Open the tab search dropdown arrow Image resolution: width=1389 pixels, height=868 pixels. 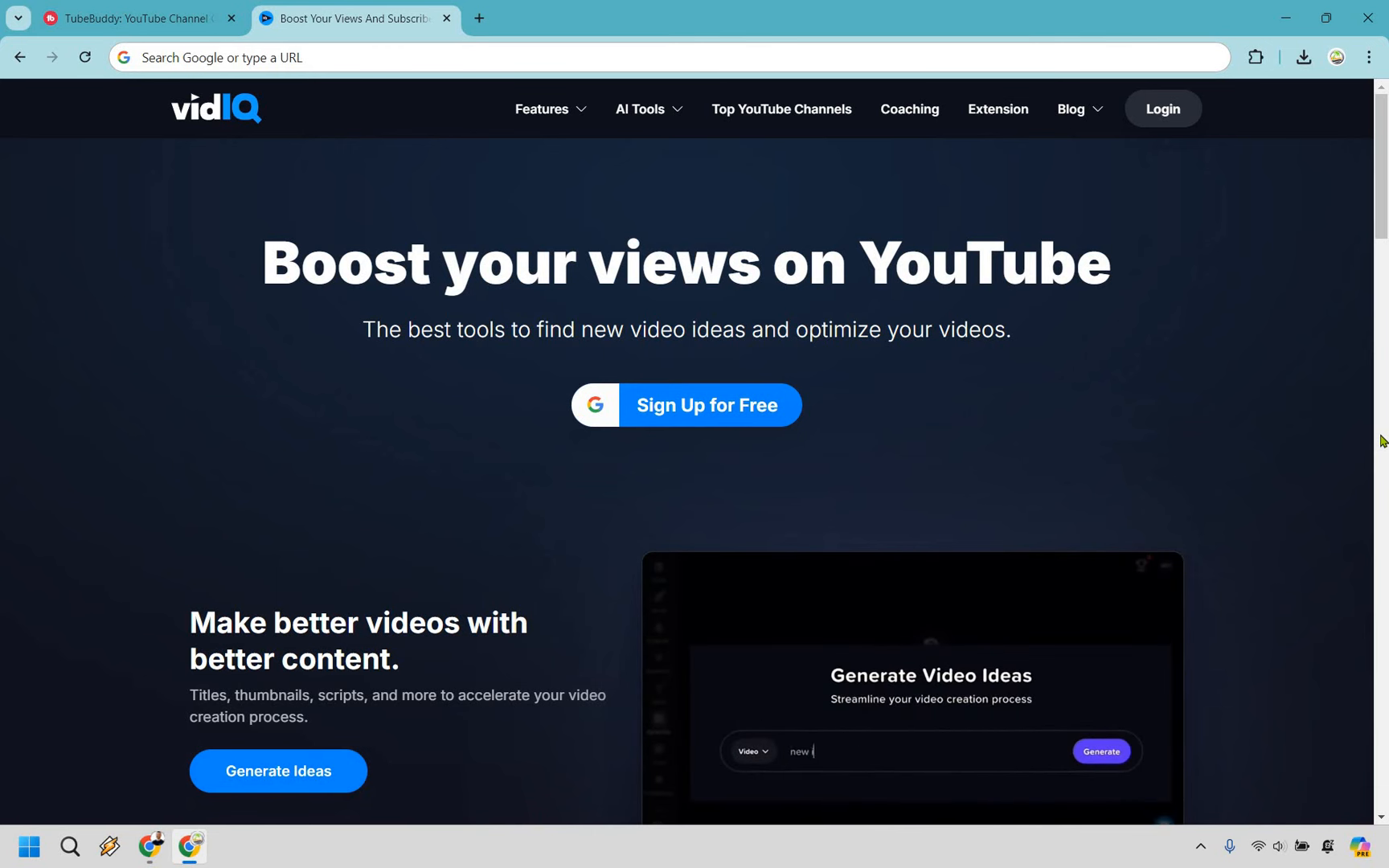point(18,18)
